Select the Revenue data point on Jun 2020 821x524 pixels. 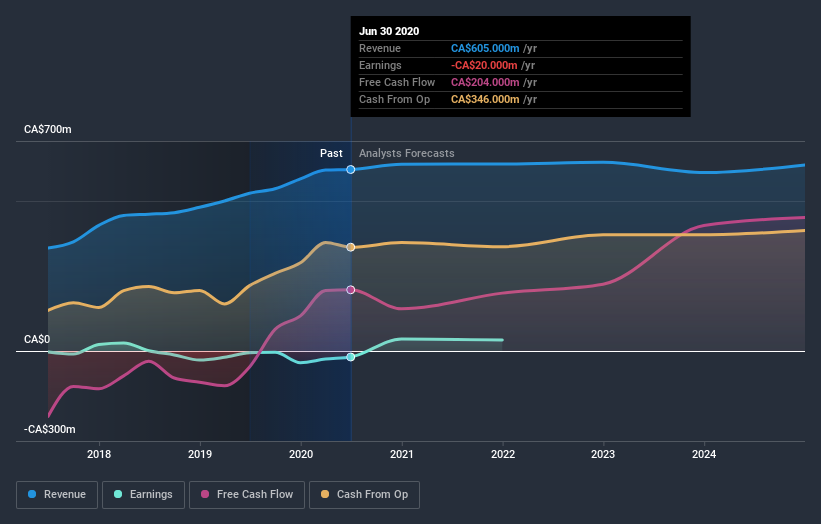(x=351, y=170)
